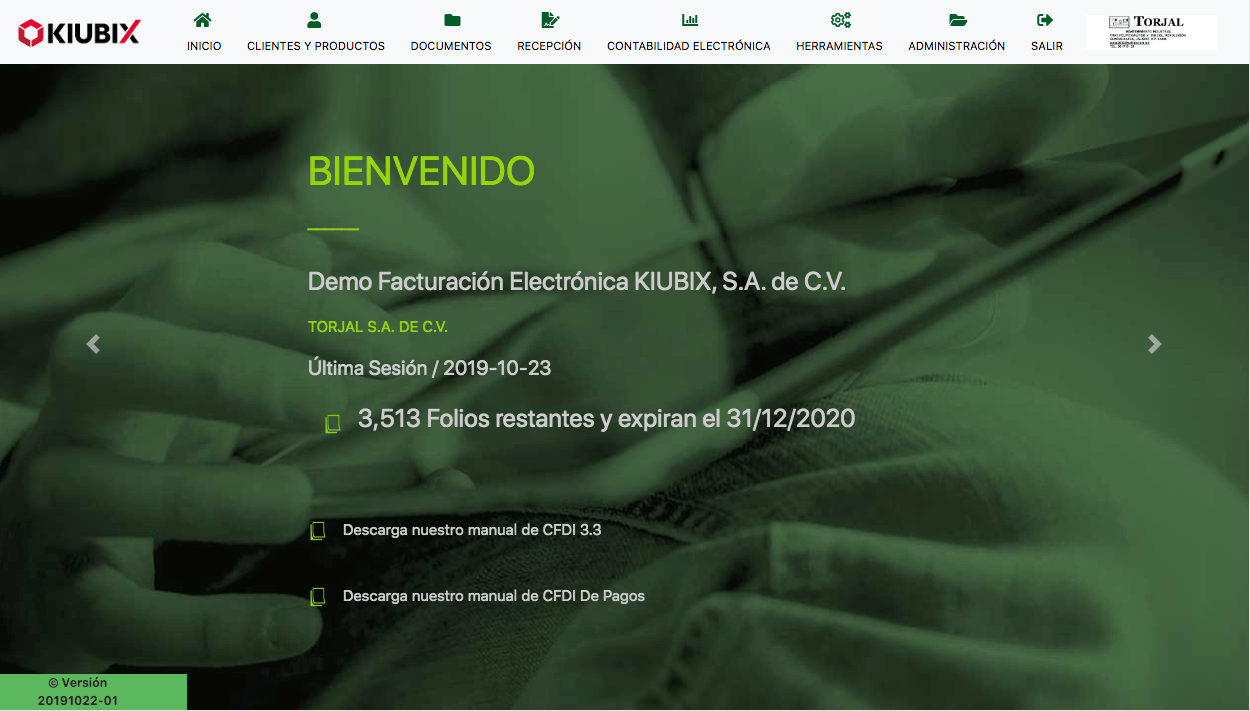The width and height of the screenshot is (1250, 711).
Task: Click the open folder icon above Administración
Action: 957,20
